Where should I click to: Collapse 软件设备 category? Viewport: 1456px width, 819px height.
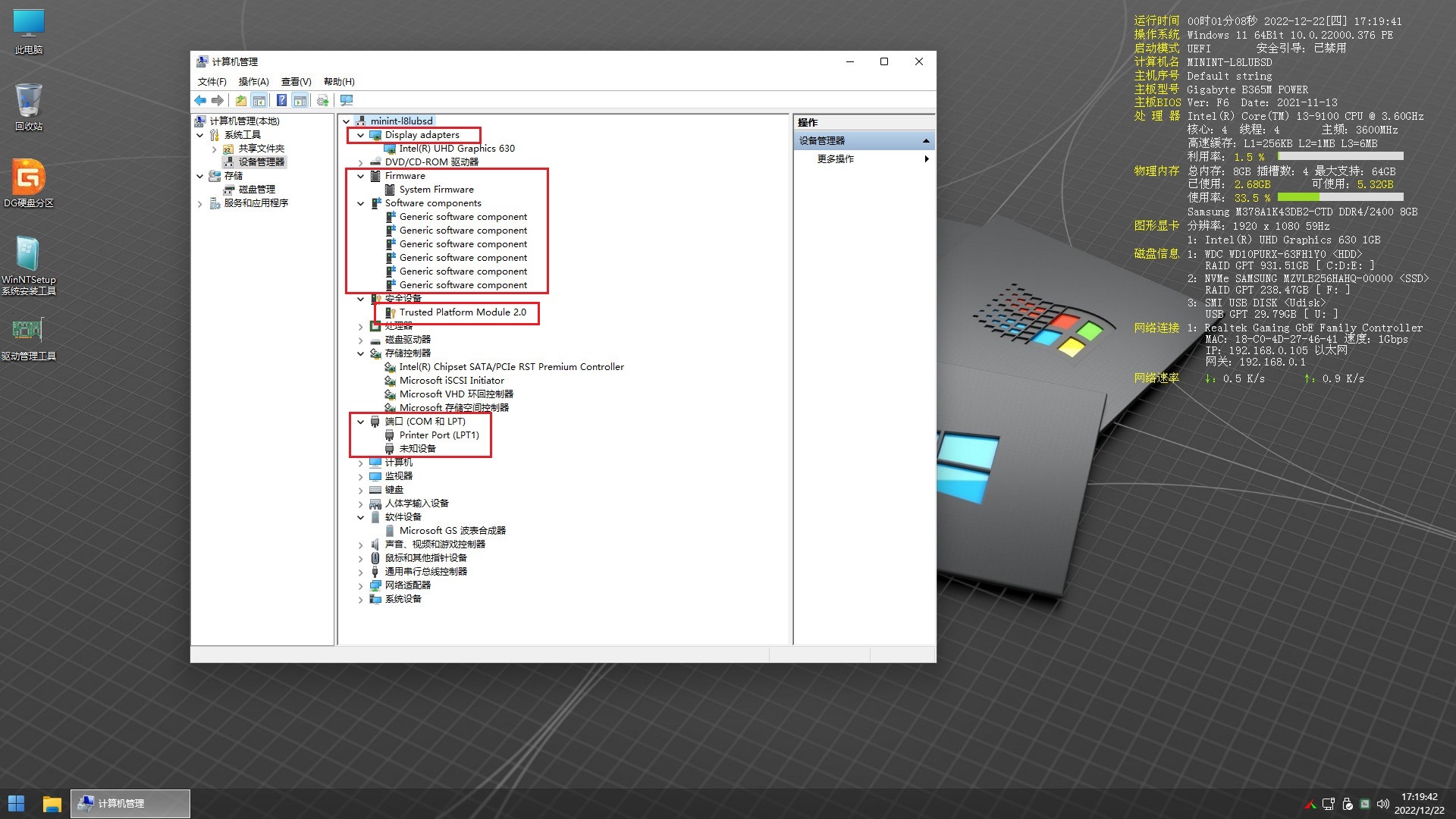pyautogui.click(x=361, y=517)
